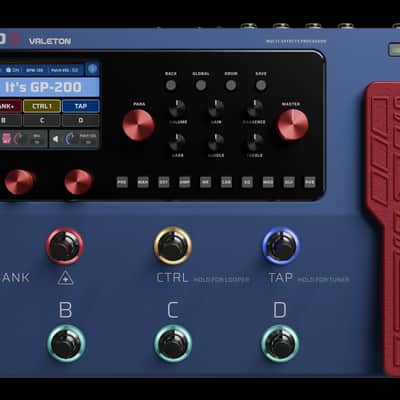400x400 pixels.
Task: Tap the SAVE button
Action: [x=261, y=85]
